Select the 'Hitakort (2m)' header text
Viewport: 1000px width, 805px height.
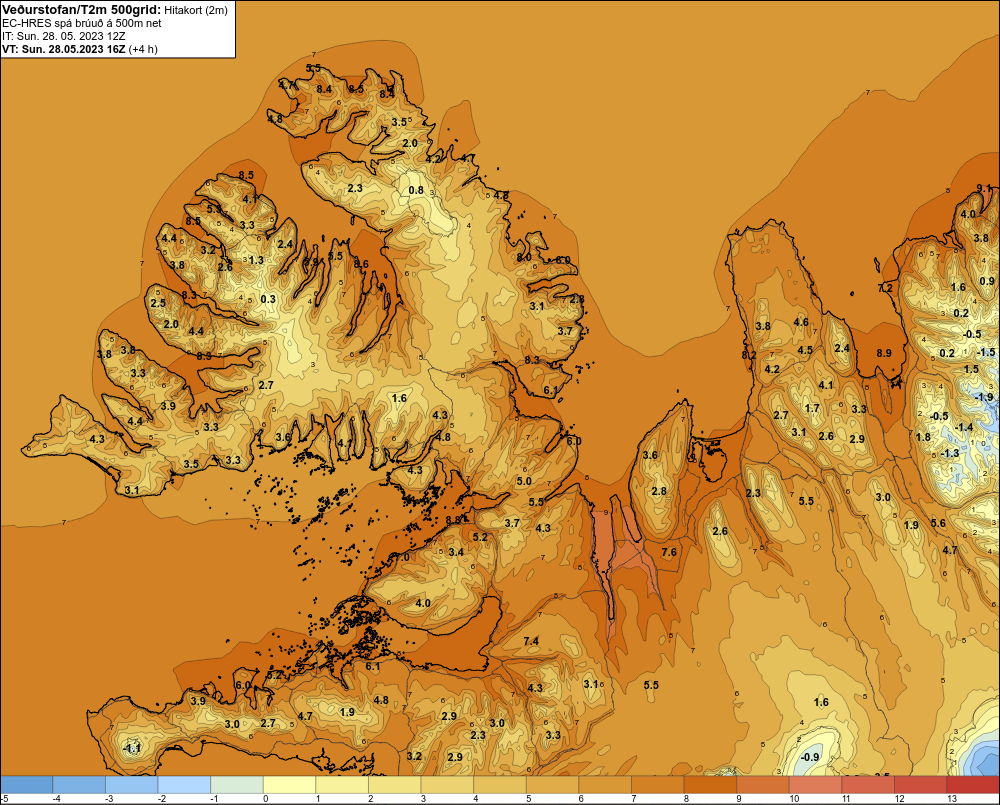click(196, 10)
